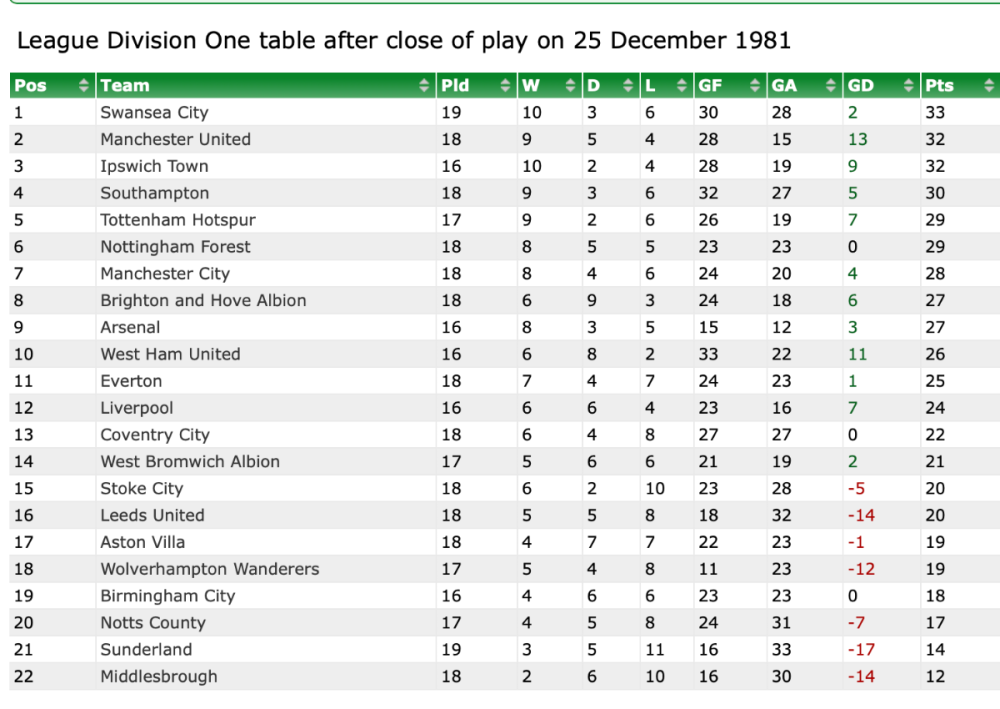Click Wolverhampton Wanderers in the table

210,569
